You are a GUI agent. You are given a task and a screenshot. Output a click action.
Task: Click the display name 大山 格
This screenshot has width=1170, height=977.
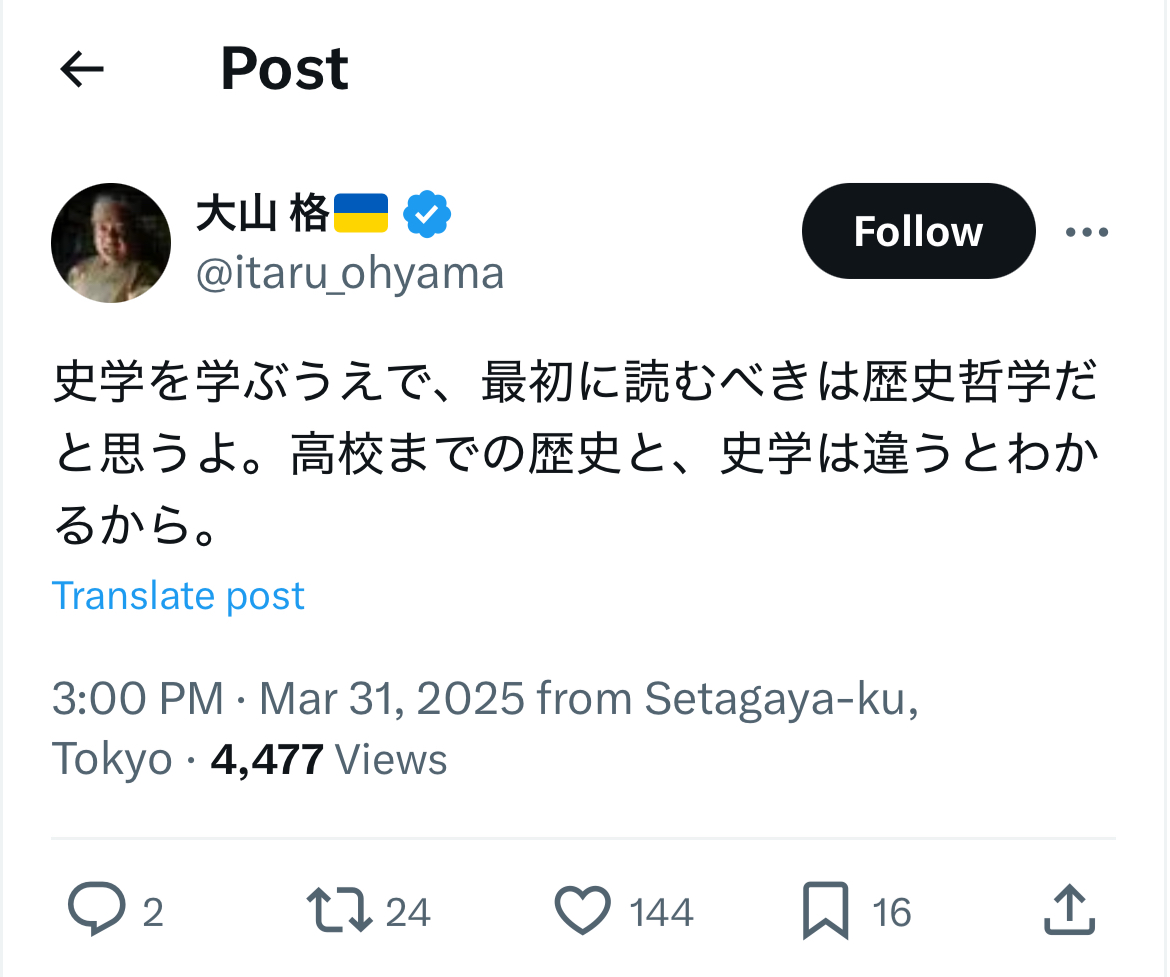pyautogui.click(x=262, y=213)
